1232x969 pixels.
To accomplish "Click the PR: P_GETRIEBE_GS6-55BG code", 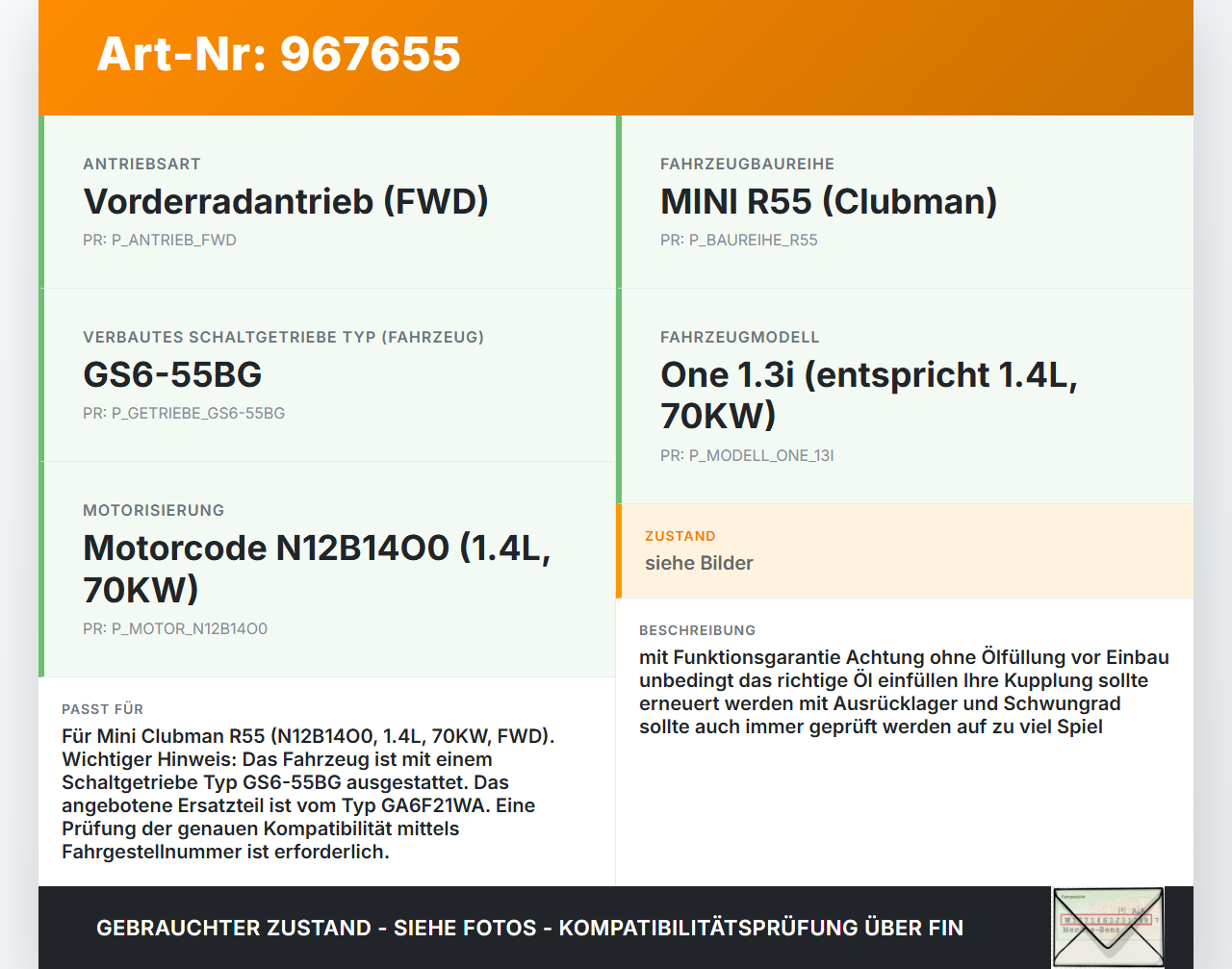I will [x=184, y=414].
